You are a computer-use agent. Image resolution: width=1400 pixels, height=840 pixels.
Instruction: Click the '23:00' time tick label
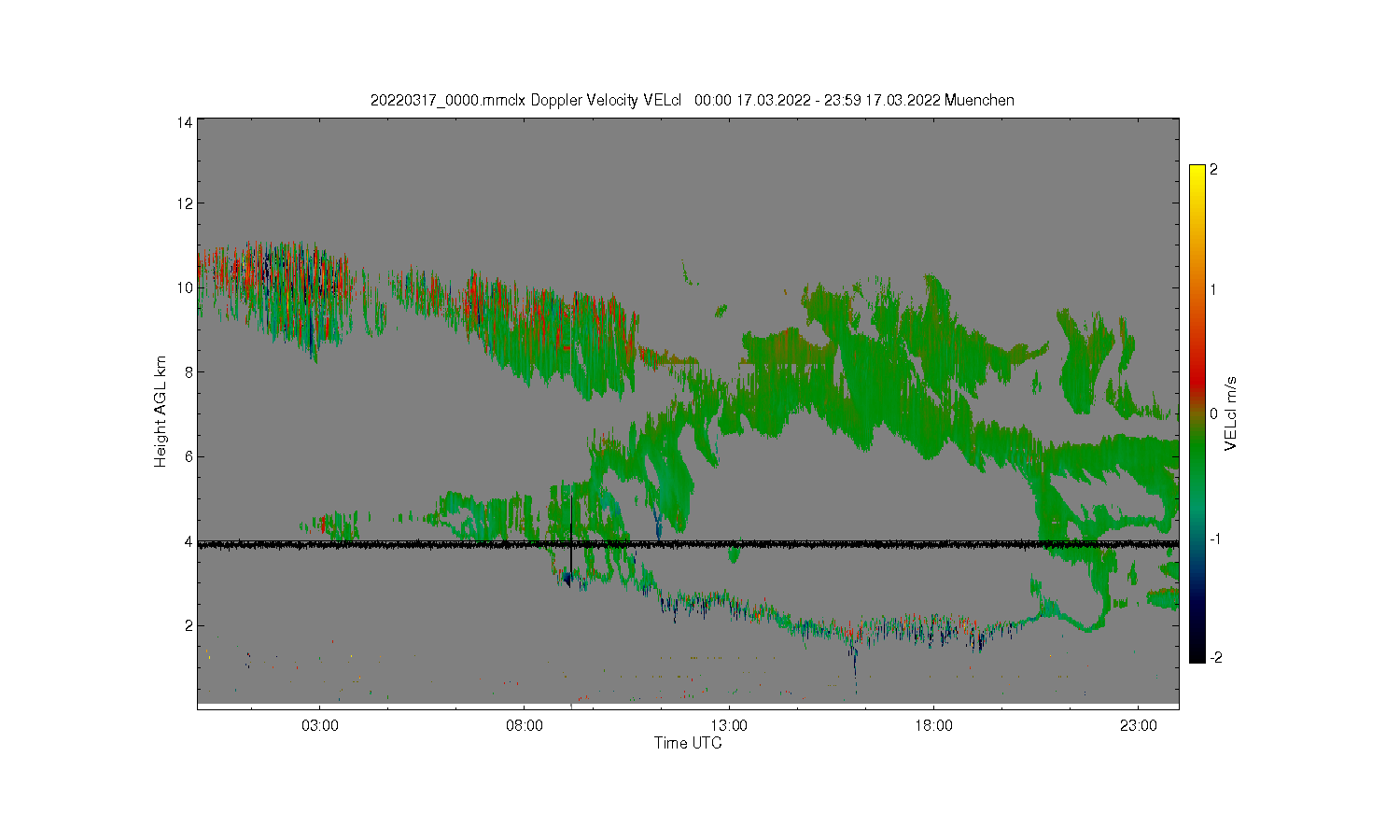click(1138, 725)
